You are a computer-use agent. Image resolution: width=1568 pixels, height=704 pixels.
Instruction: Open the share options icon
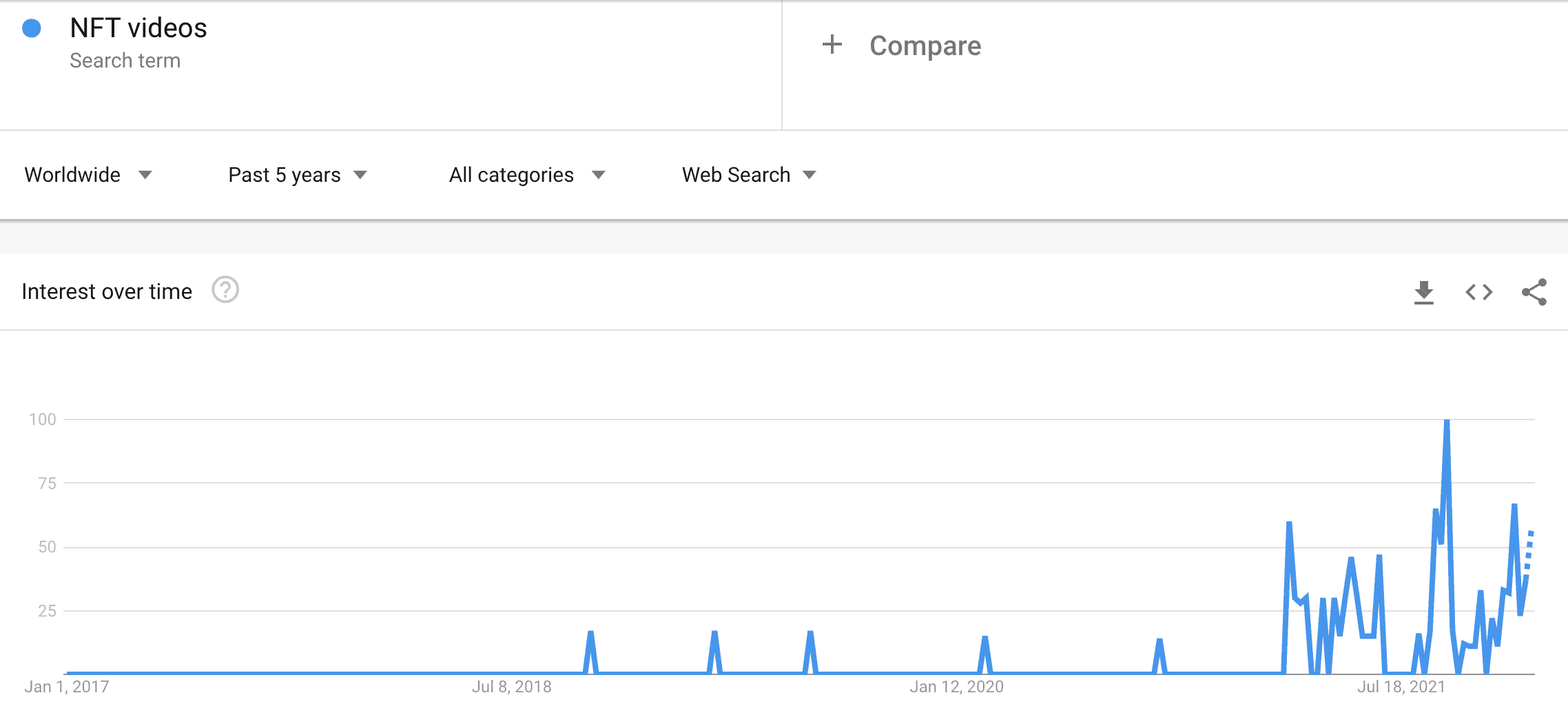1535,292
